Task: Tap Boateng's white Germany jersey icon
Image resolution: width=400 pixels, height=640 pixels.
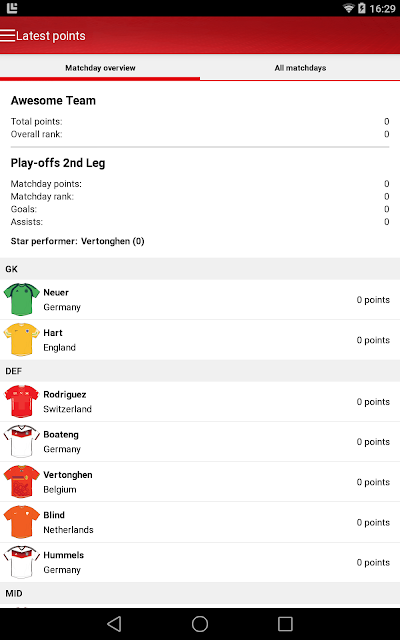Action: tap(22, 441)
